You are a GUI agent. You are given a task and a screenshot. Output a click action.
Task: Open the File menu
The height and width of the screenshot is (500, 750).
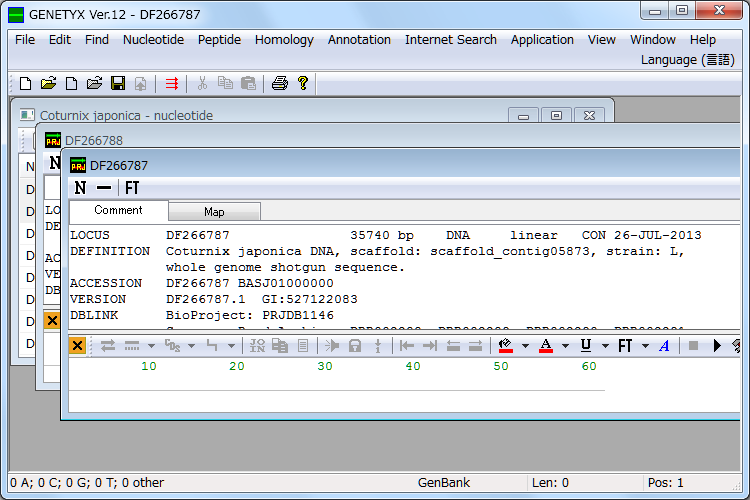pyautogui.click(x=25, y=40)
